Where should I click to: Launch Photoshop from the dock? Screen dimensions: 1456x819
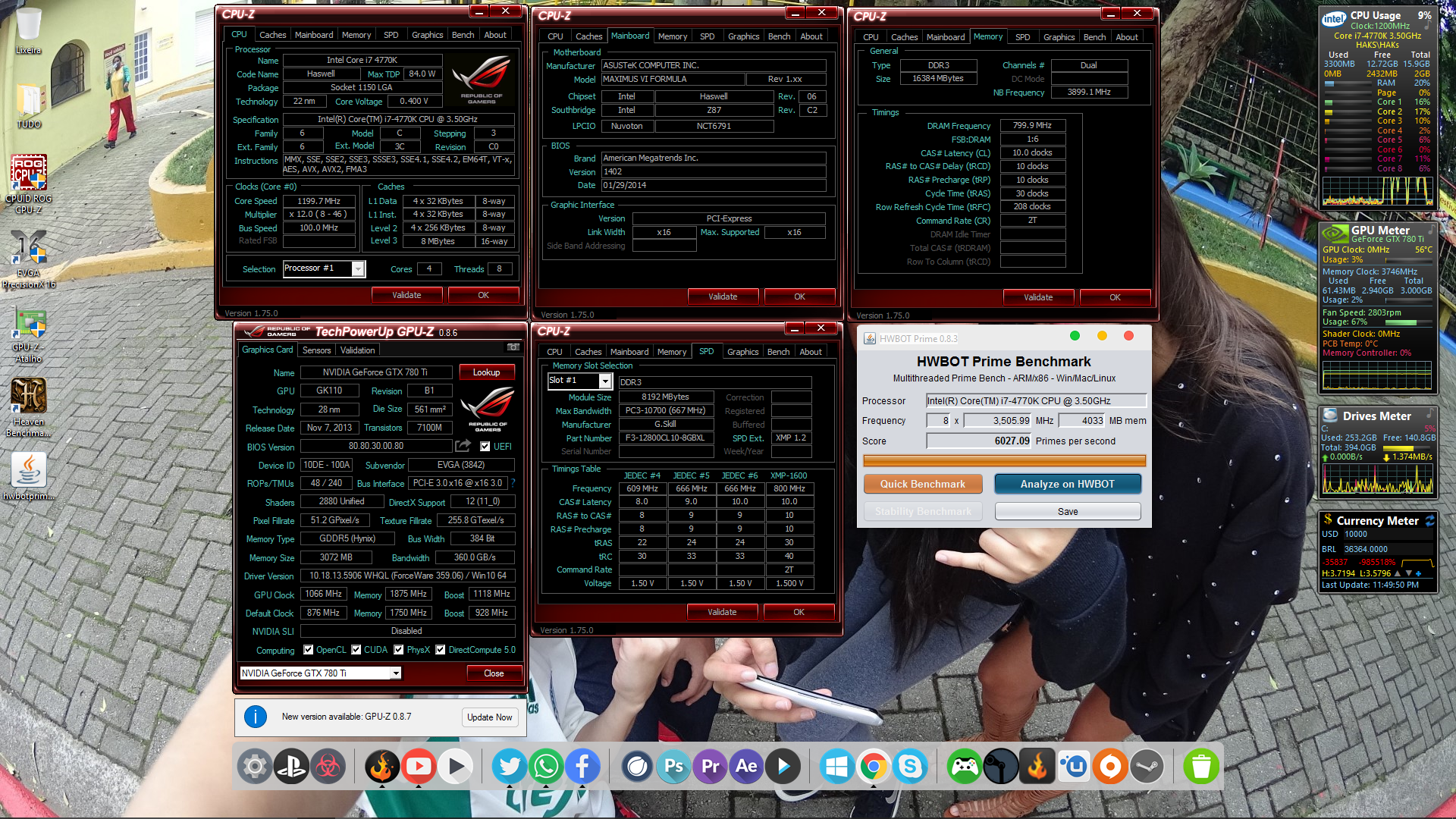pyautogui.click(x=673, y=767)
